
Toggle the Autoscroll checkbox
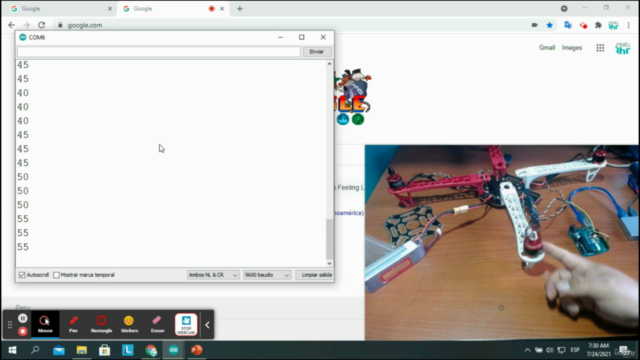pyautogui.click(x=22, y=275)
